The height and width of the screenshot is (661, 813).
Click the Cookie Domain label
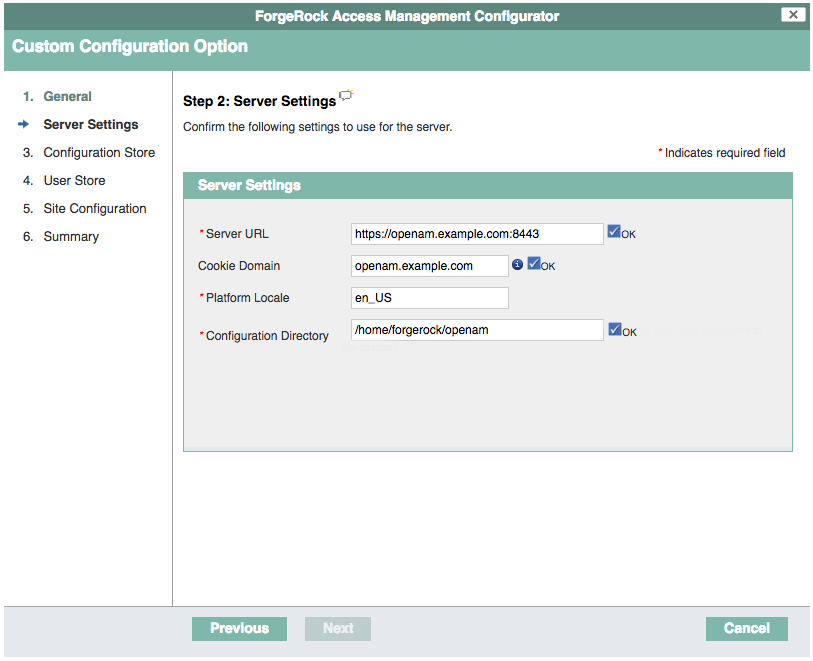point(239,266)
